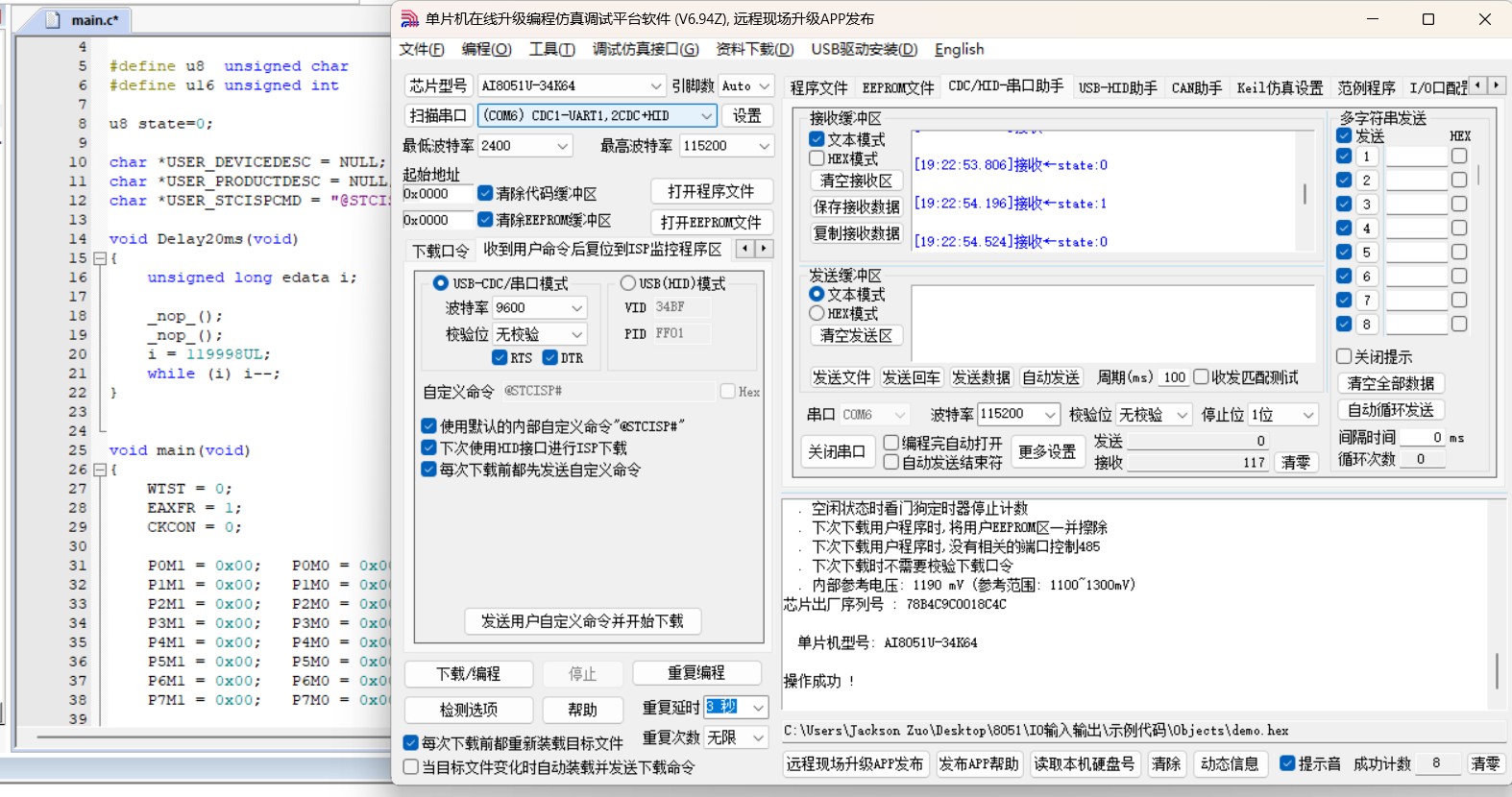The height and width of the screenshot is (797, 1512).
Task: Toggle DTR checkbox
Action: (550, 357)
